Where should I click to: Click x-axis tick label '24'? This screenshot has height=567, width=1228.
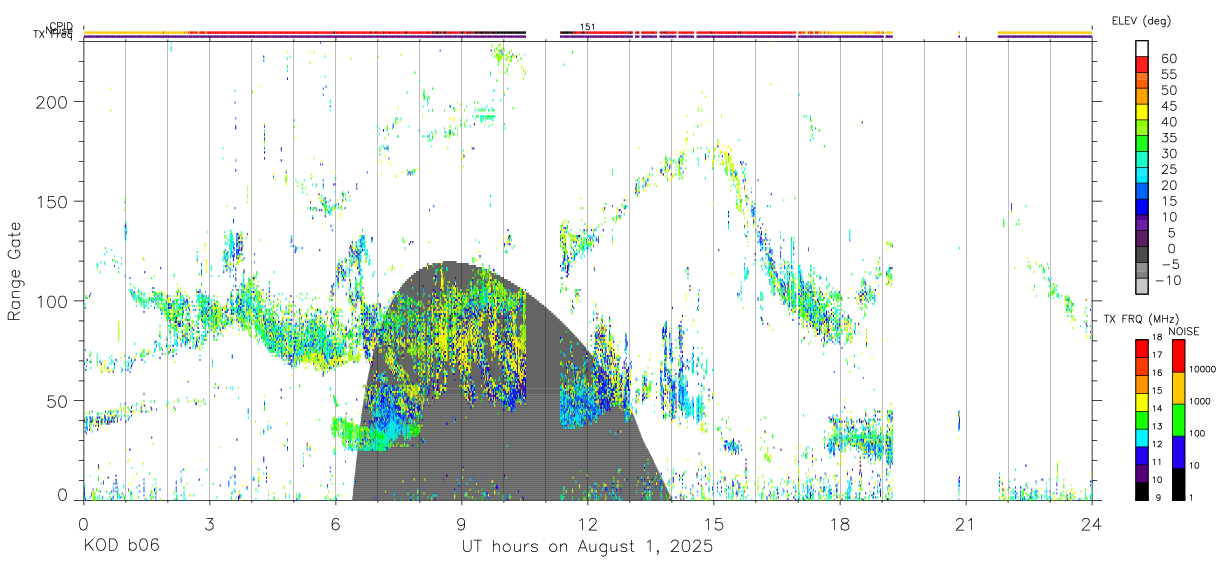pos(1091,523)
